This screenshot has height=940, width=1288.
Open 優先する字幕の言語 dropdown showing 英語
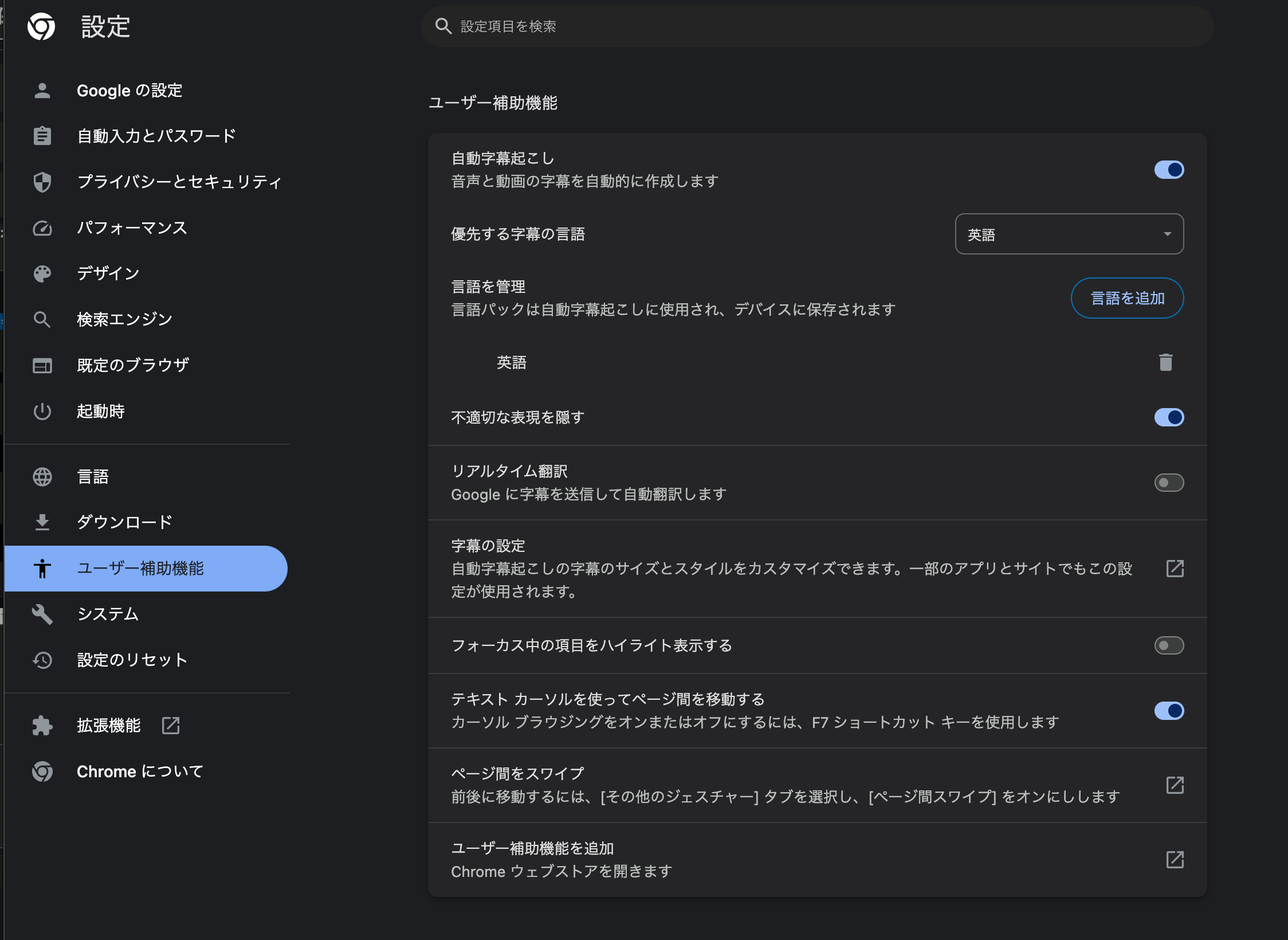point(1069,234)
